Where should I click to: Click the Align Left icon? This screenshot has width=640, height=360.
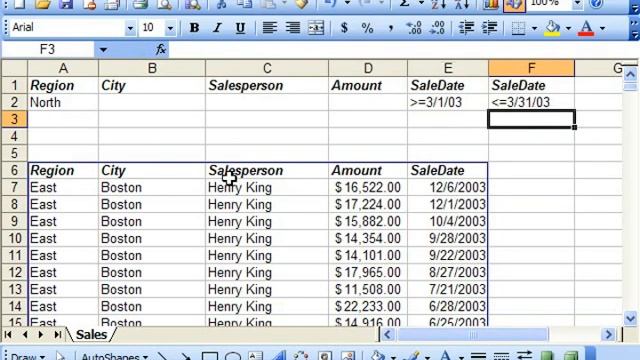coord(269,28)
